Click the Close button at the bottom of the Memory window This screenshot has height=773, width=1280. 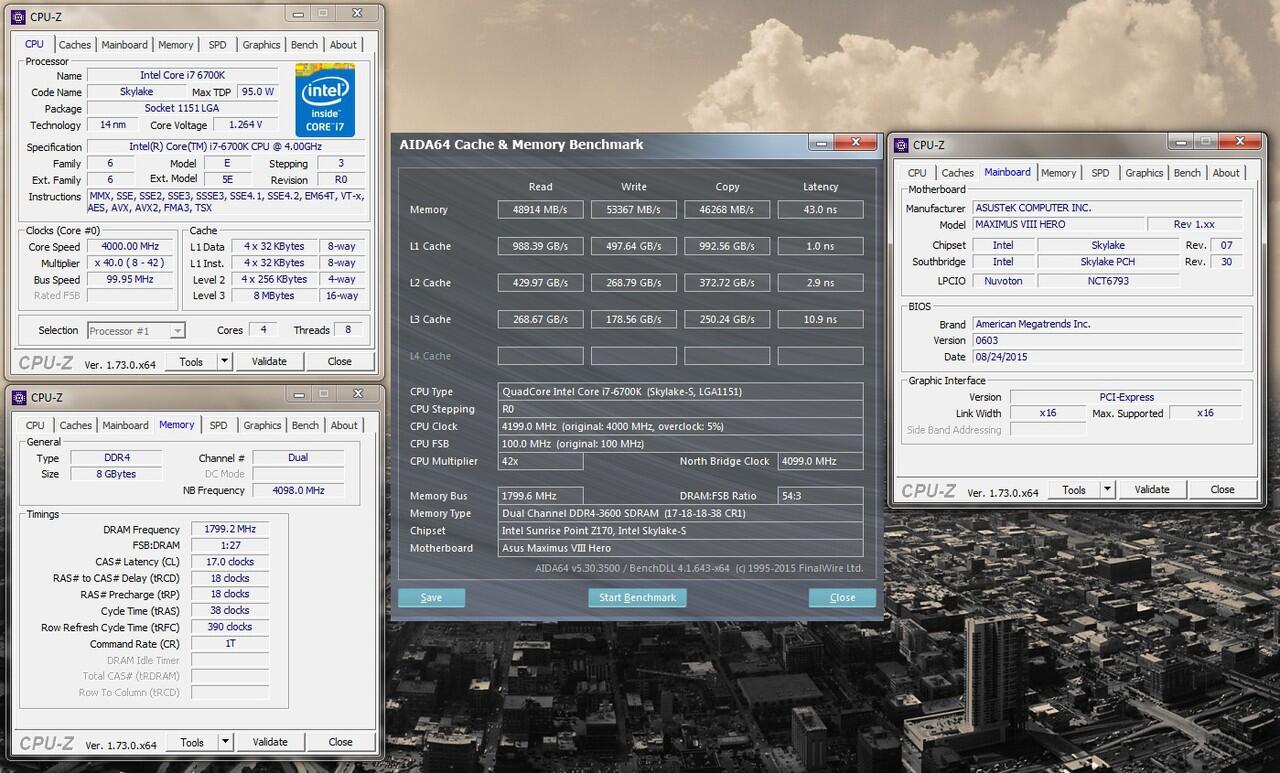pyautogui.click(x=341, y=742)
